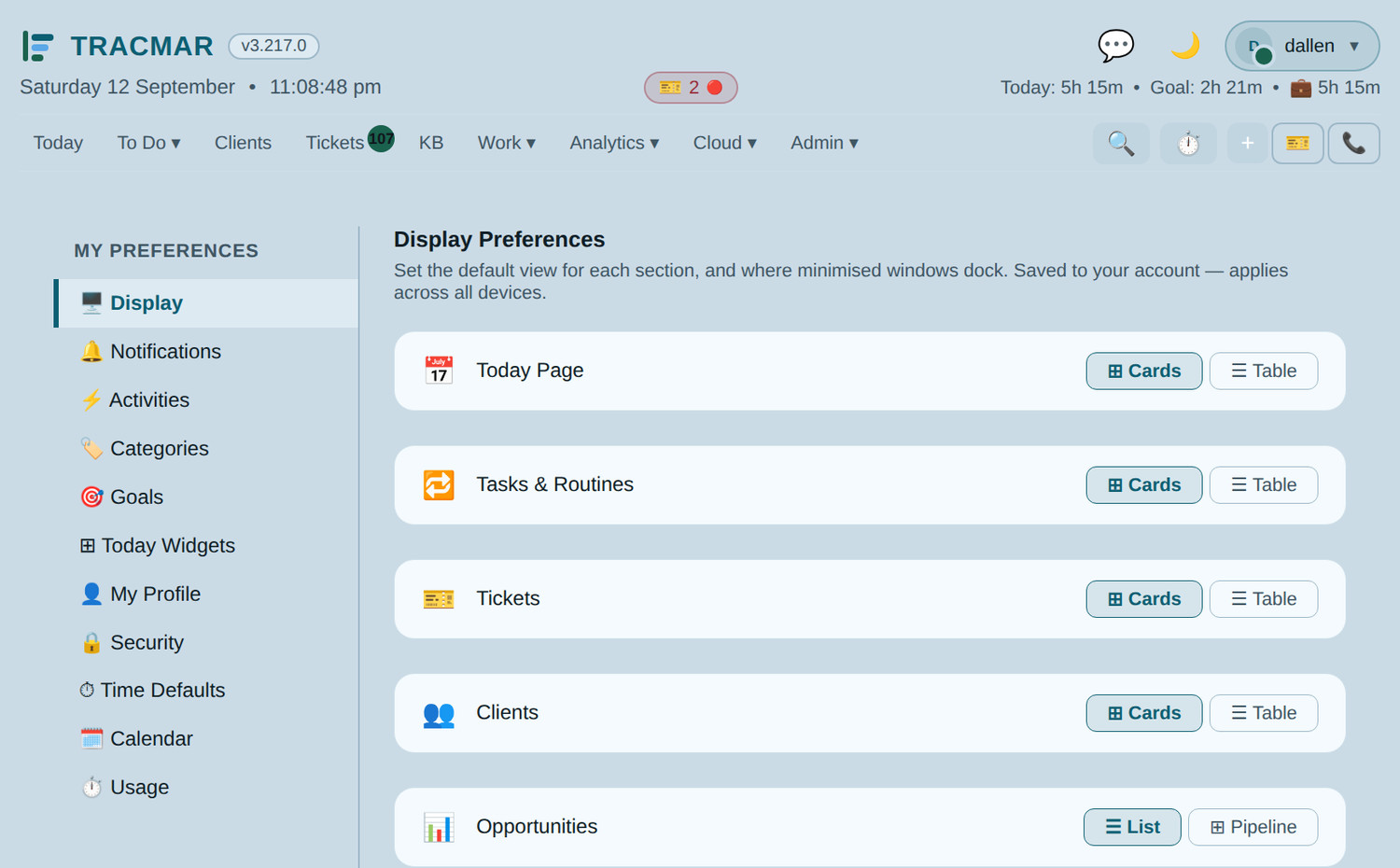Image resolution: width=1400 pixels, height=868 pixels.
Task: Open My Profile in sidebar
Action: [x=206, y=595]
